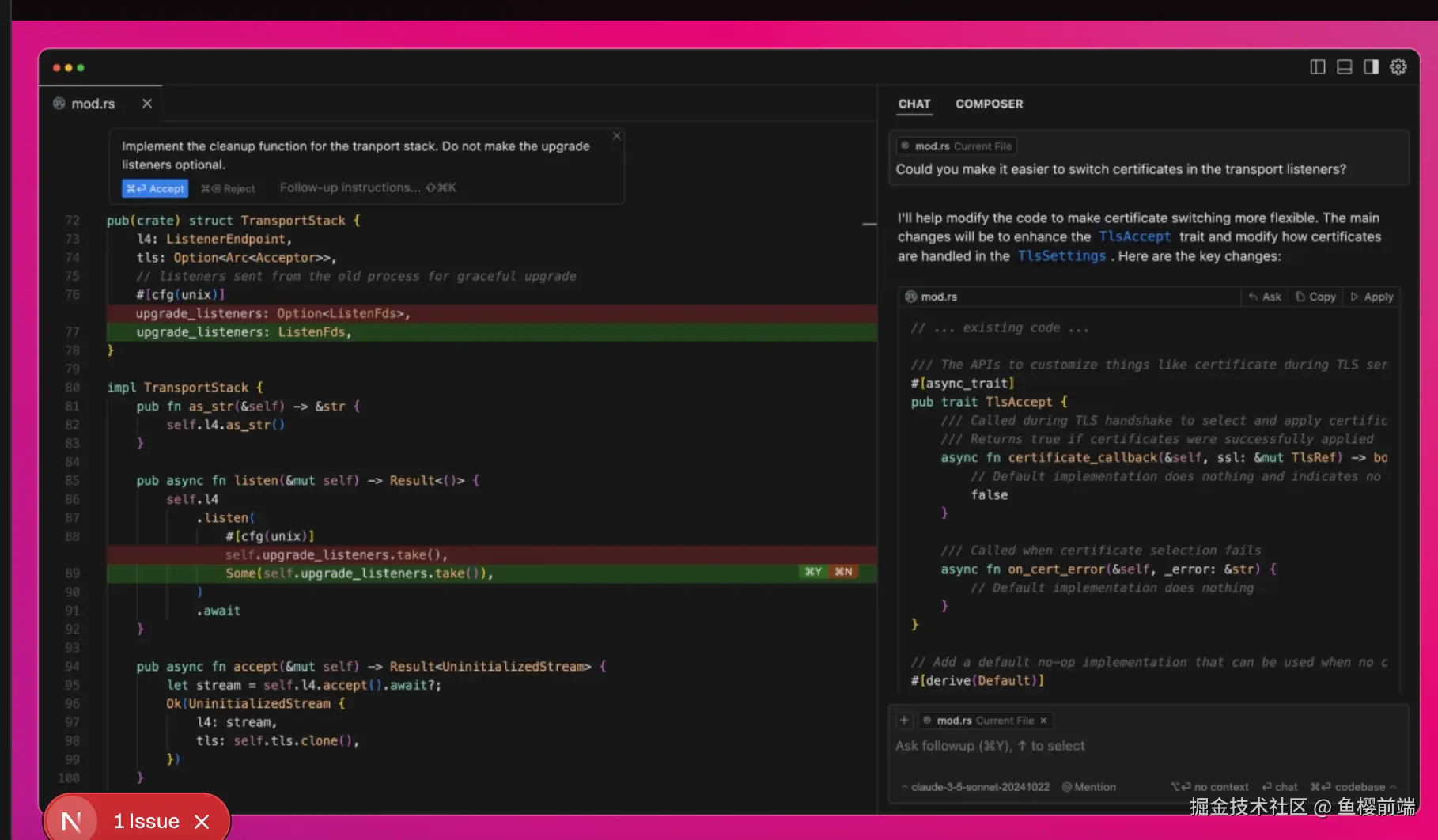This screenshot has width=1438, height=840.
Task: Reject the hunk with ⌘N badge
Action: 843,572
